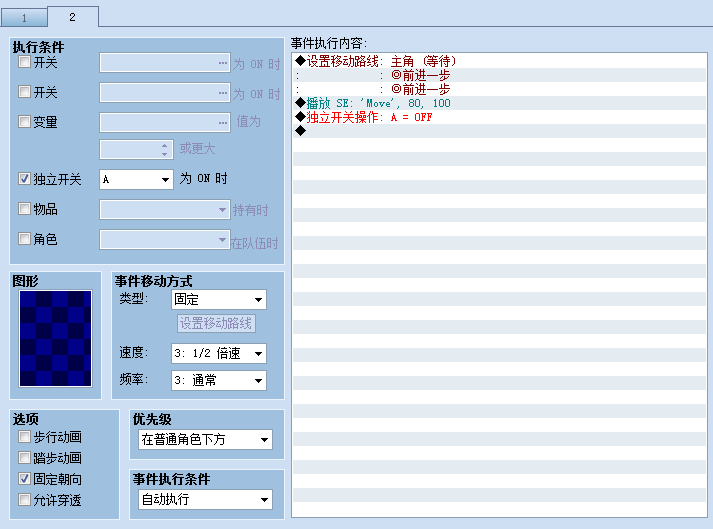Select event page tab 2
Image resolution: width=713 pixels, height=529 pixels.
(72, 17)
